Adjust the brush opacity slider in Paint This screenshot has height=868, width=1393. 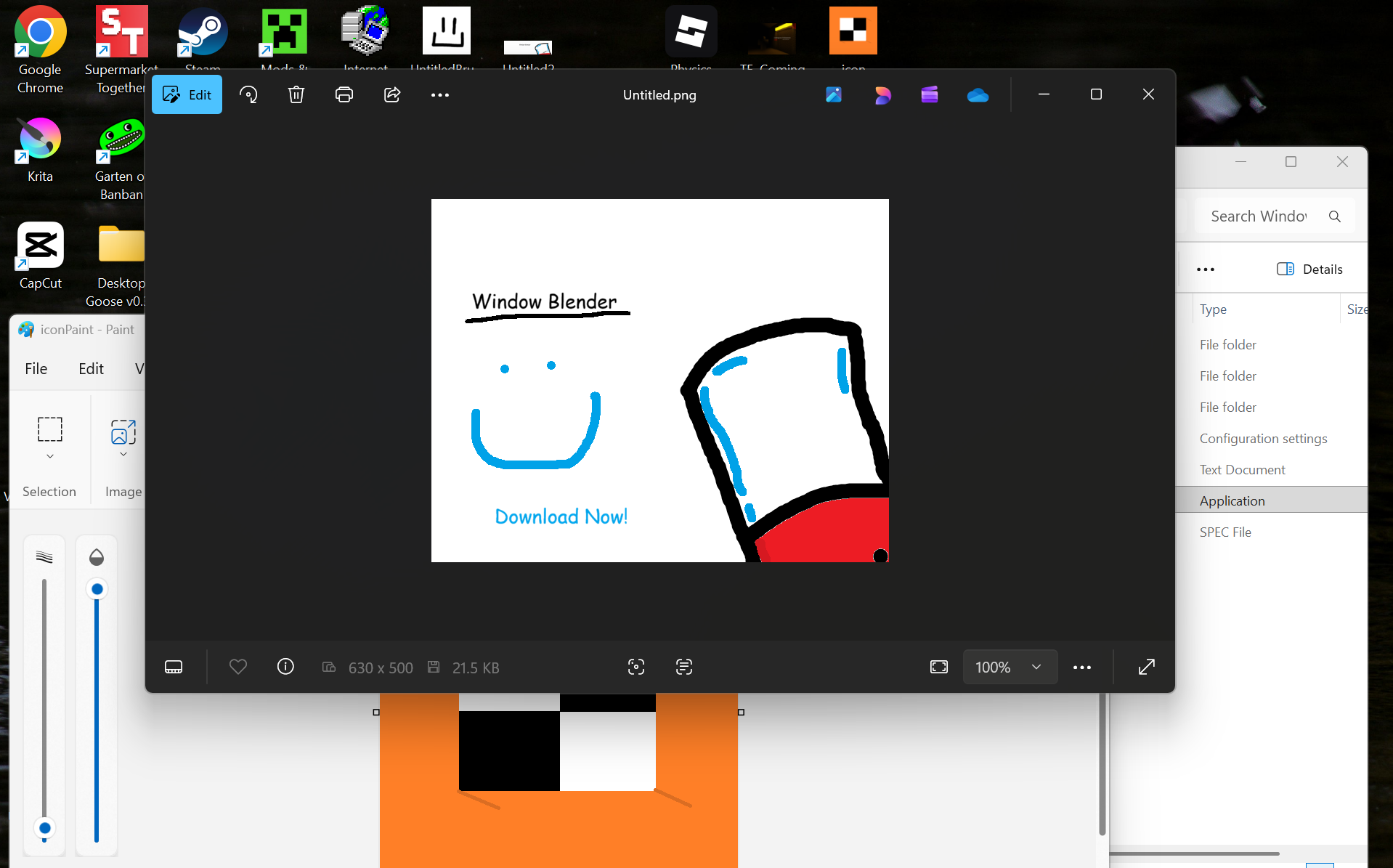[97, 589]
